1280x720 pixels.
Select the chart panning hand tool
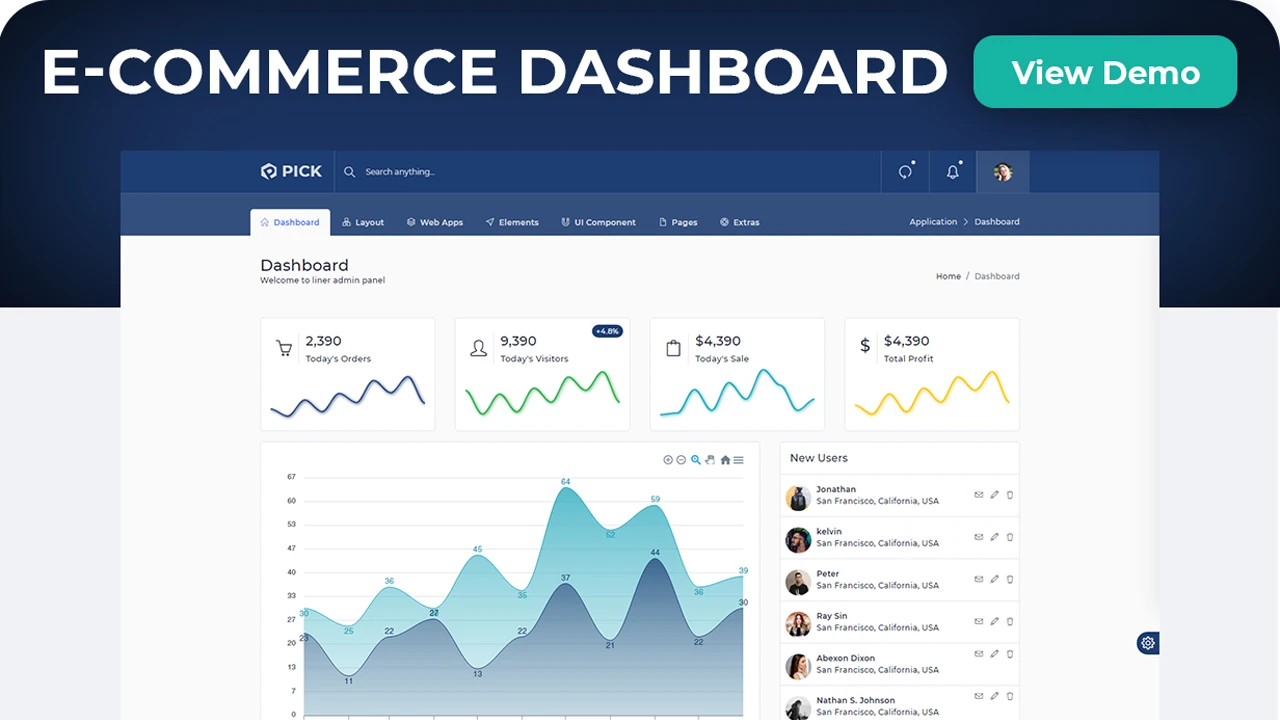(x=710, y=460)
